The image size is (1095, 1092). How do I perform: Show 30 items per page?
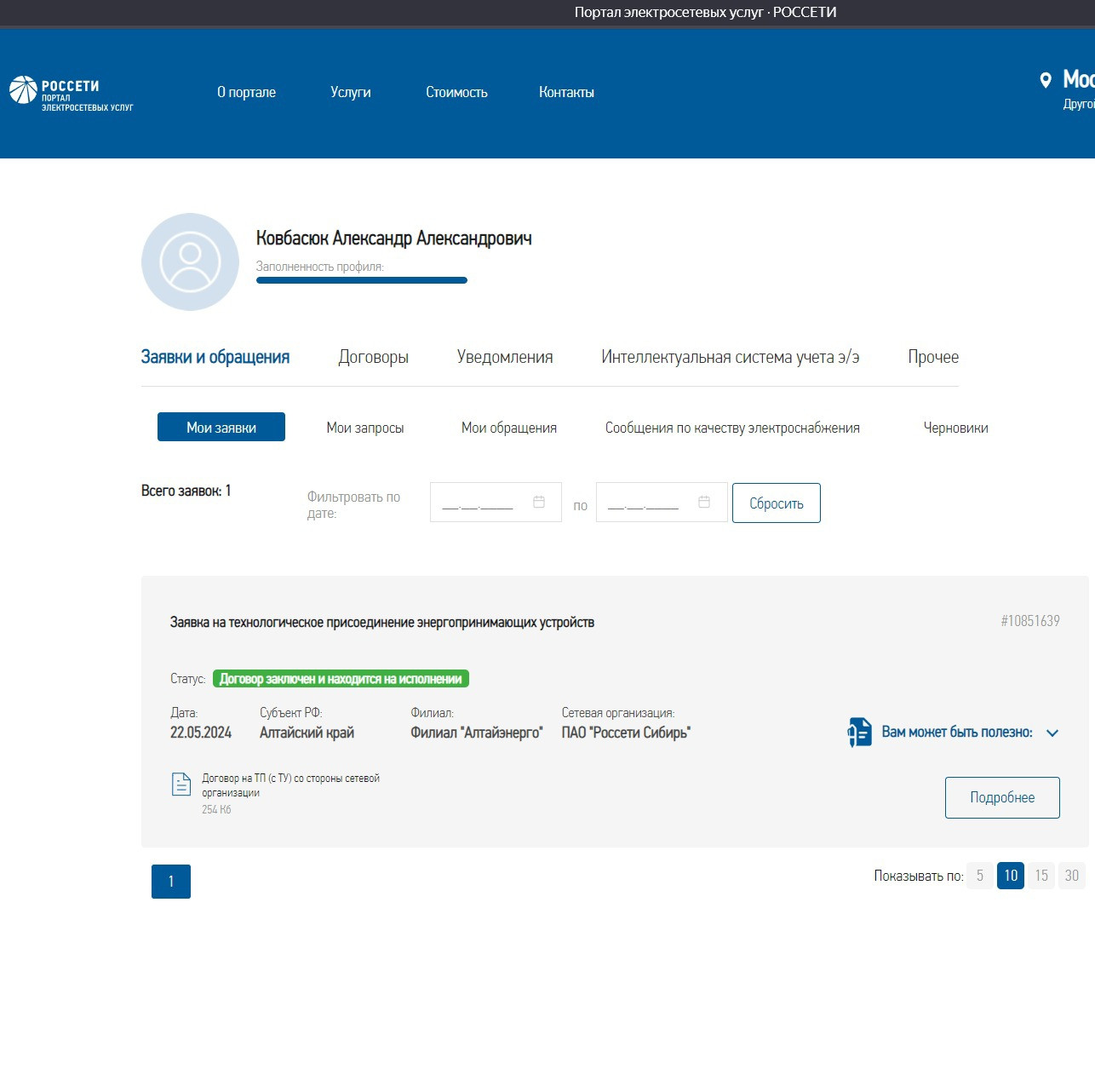click(x=1072, y=876)
